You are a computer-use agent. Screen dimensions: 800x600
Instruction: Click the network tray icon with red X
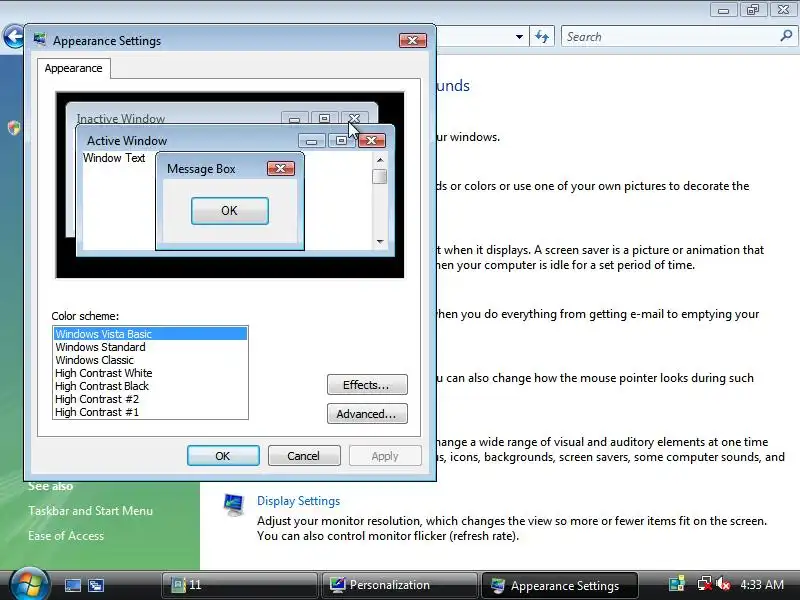pos(704,584)
